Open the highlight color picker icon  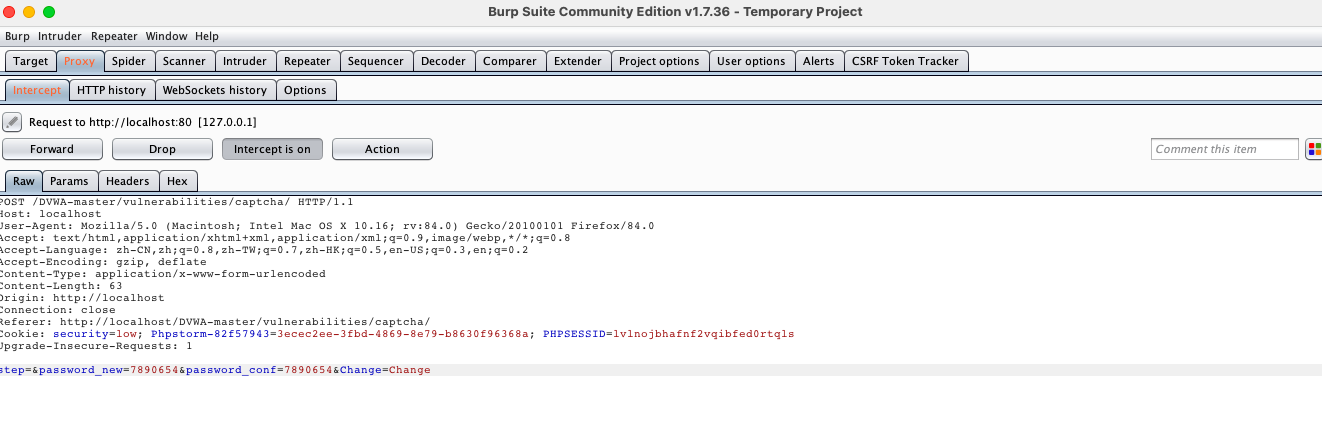tap(1314, 150)
